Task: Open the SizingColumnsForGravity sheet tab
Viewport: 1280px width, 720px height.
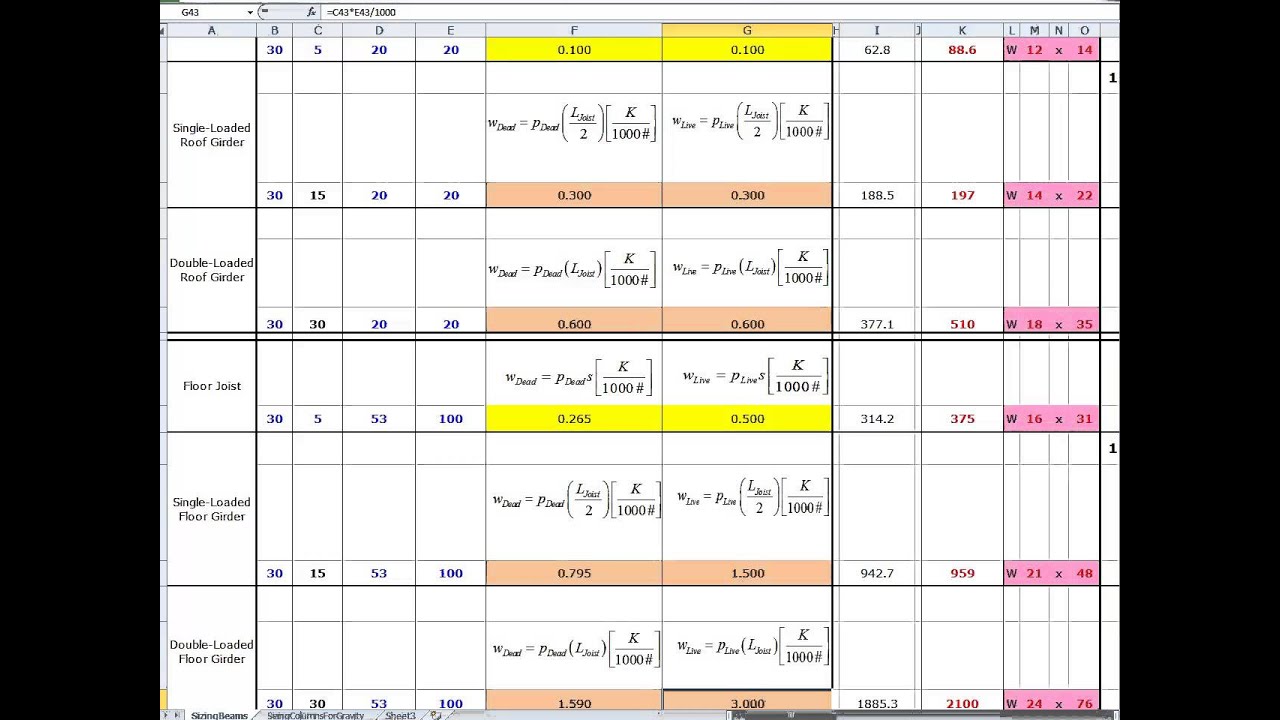Action: click(x=315, y=715)
